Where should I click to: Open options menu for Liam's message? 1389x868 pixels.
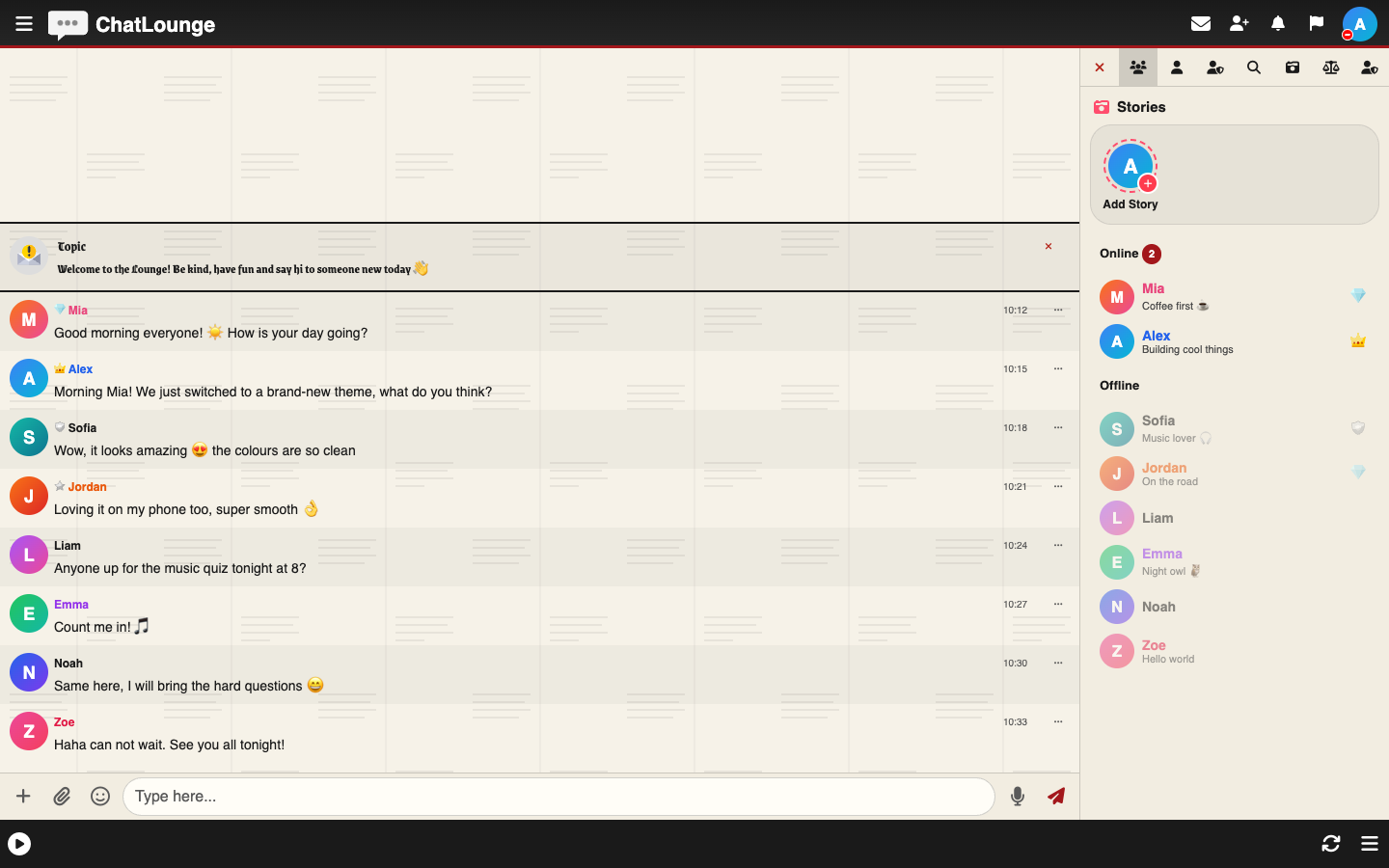click(x=1058, y=545)
